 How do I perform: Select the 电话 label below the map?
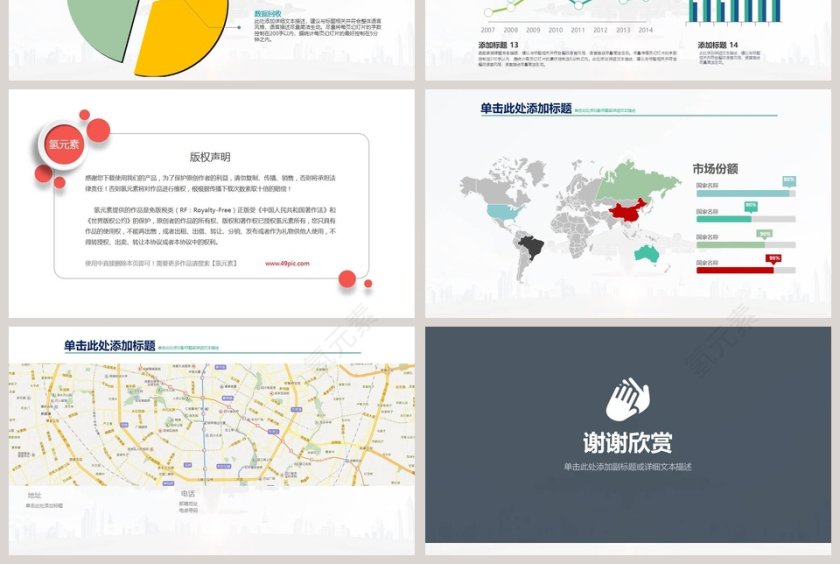188,494
